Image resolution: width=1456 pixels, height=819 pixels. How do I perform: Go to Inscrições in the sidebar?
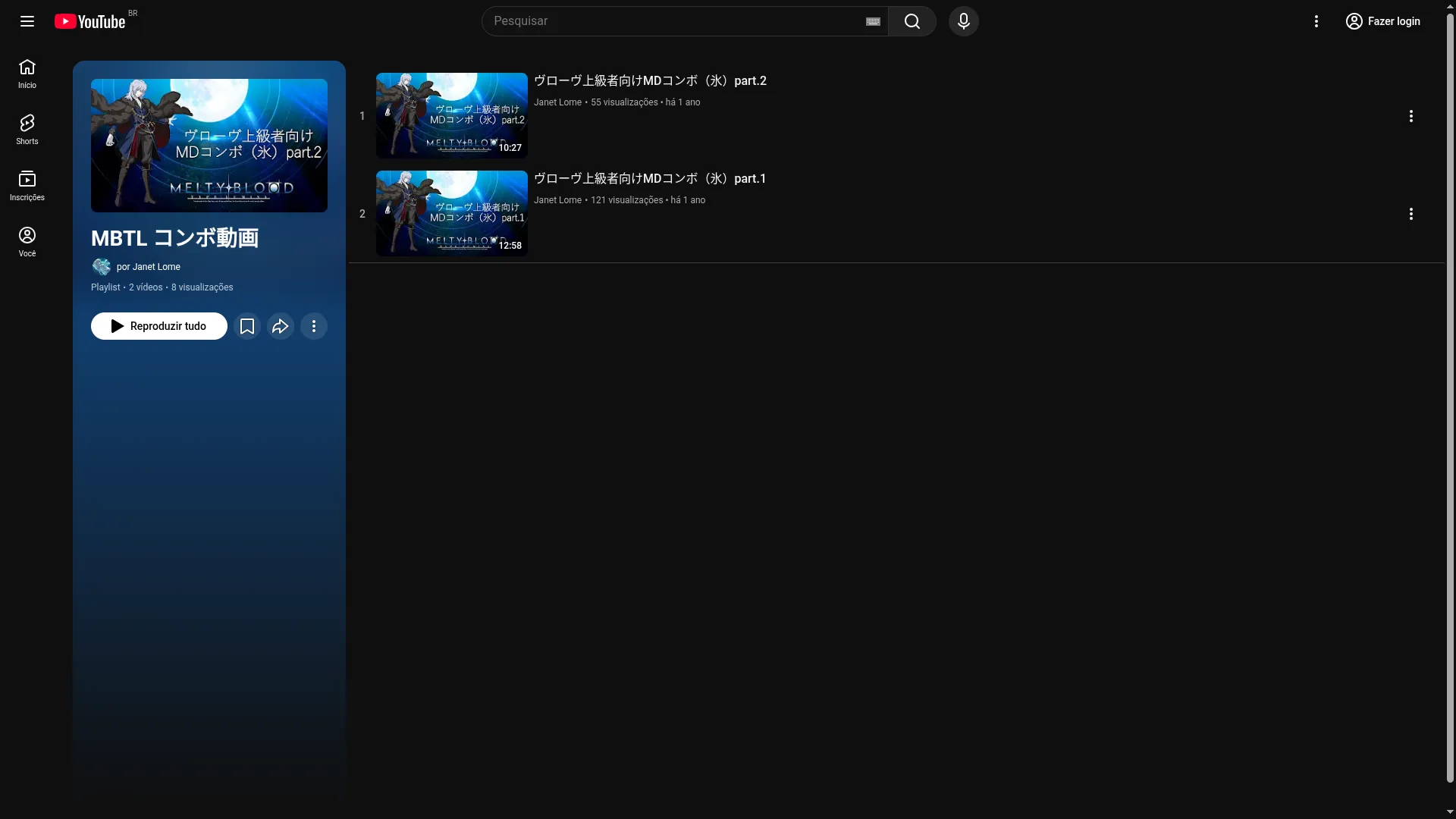coord(27,185)
